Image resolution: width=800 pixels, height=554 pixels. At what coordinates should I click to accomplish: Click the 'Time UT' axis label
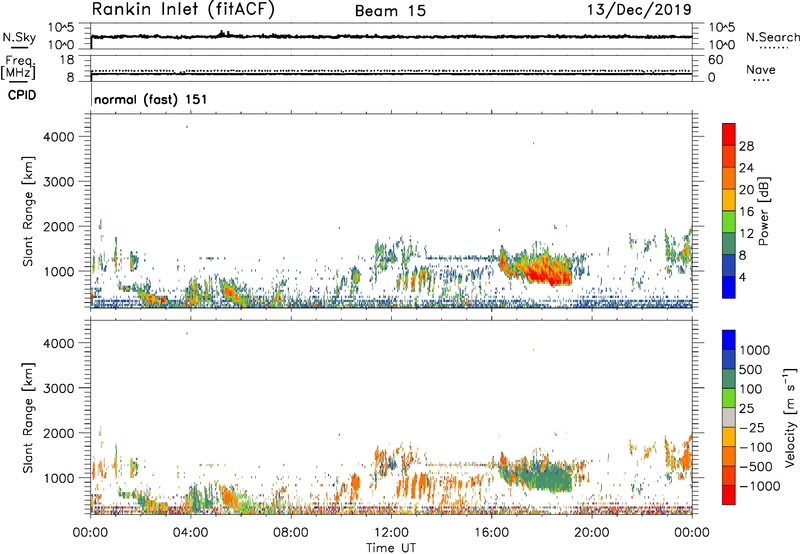tap(391, 548)
